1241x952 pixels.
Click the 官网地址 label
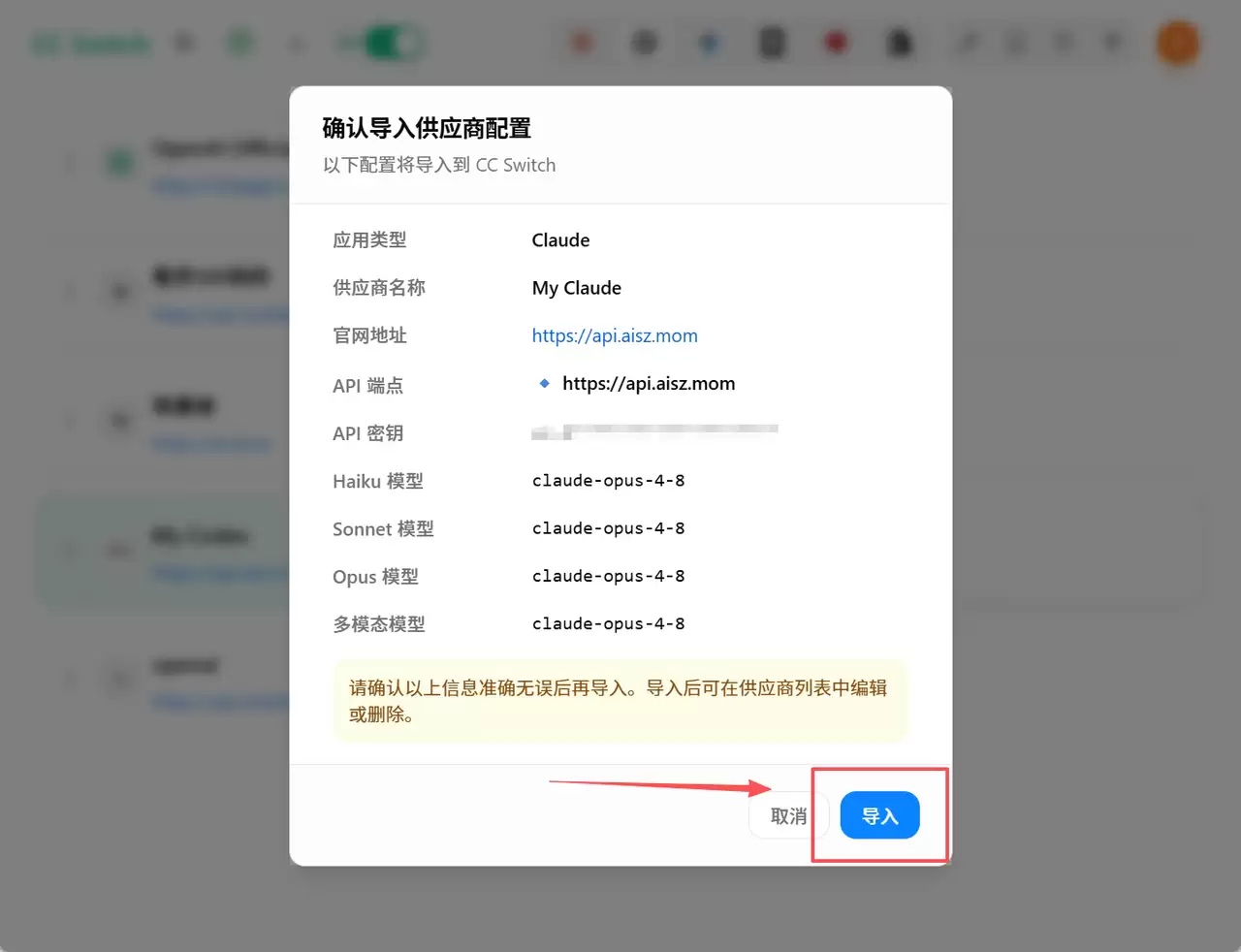tap(369, 335)
